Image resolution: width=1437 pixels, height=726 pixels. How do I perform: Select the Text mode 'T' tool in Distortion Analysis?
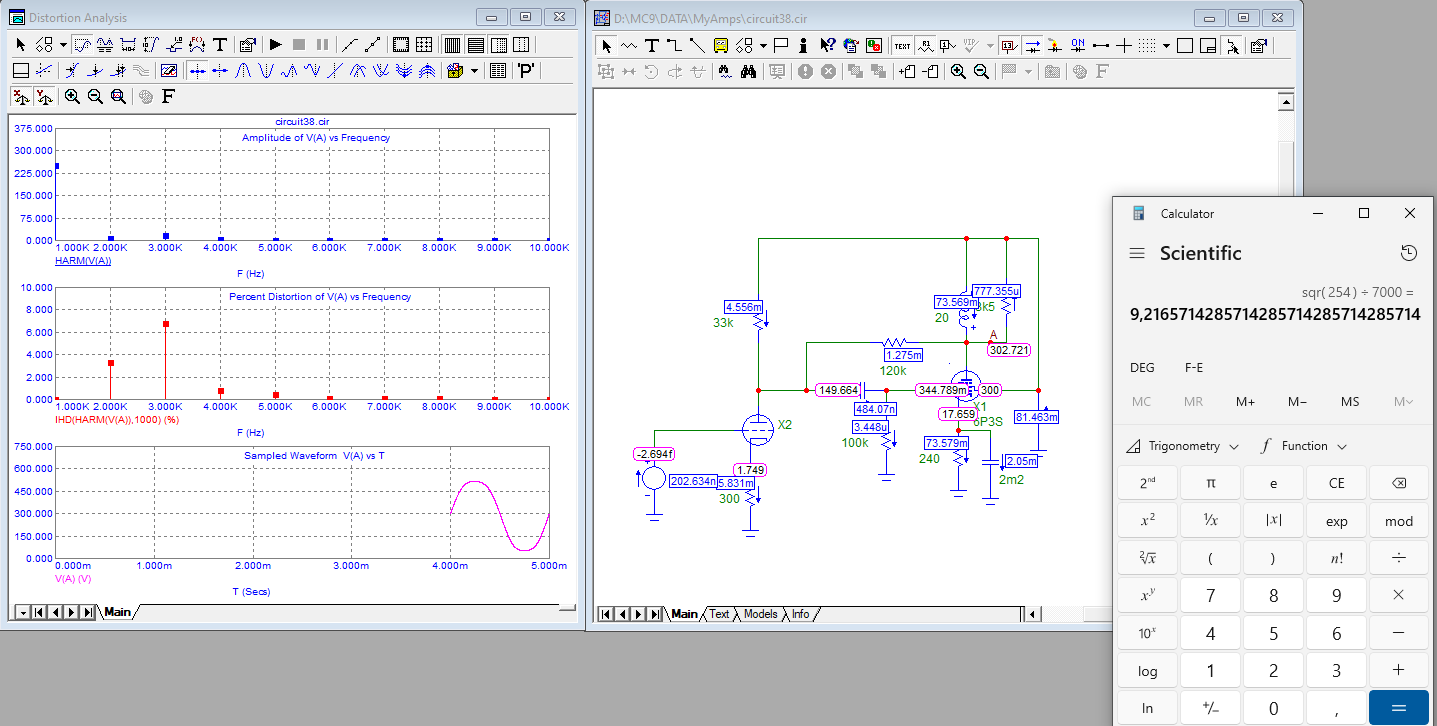point(220,44)
